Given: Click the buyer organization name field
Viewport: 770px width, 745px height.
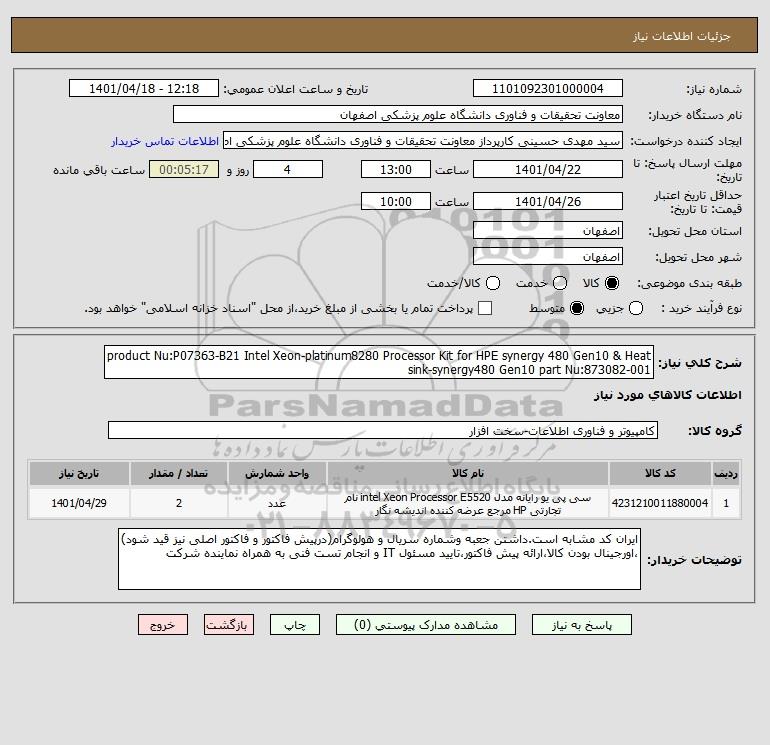Looking at the screenshot, I should (x=398, y=115).
